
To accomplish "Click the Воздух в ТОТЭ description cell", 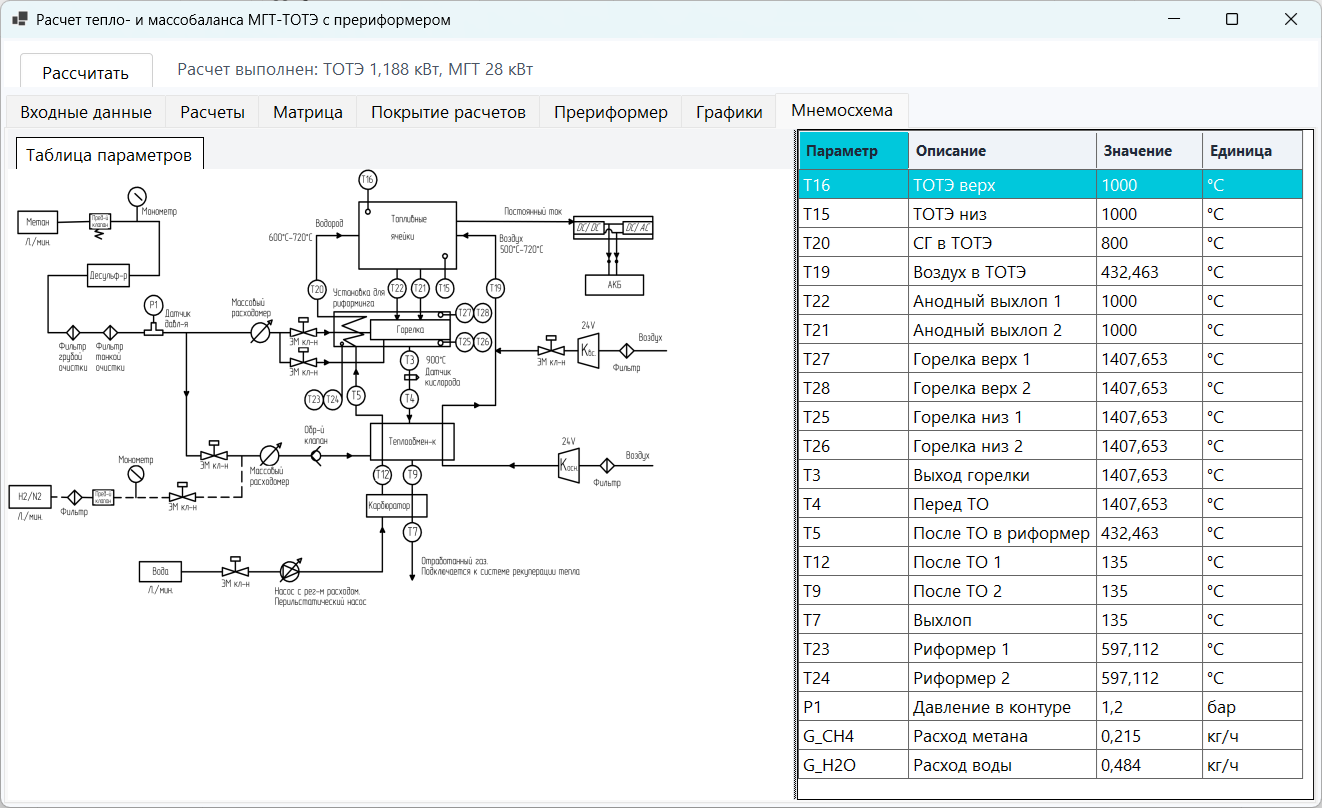I will tap(1002, 272).
